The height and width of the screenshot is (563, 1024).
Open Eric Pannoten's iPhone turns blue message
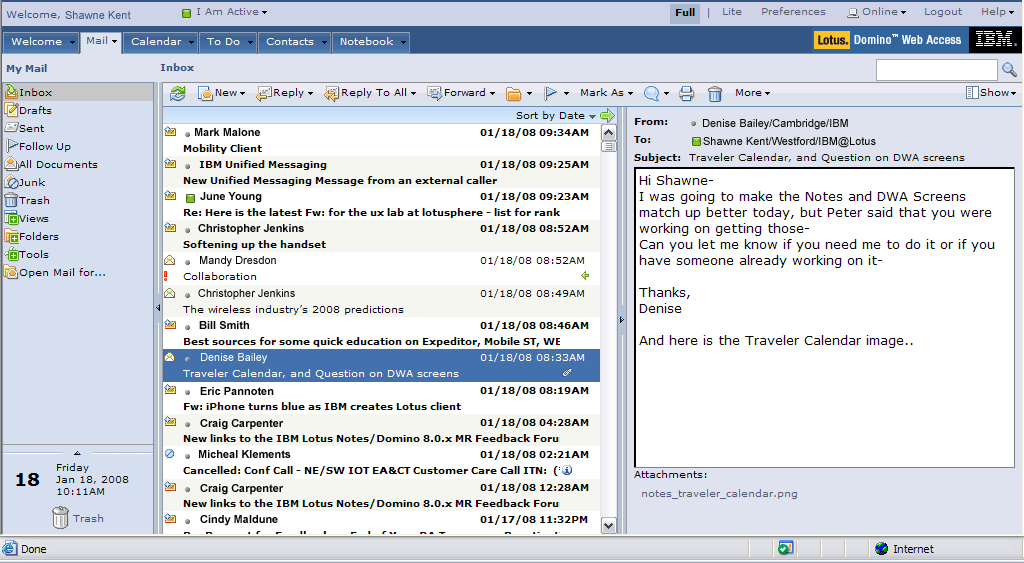tap(381, 398)
